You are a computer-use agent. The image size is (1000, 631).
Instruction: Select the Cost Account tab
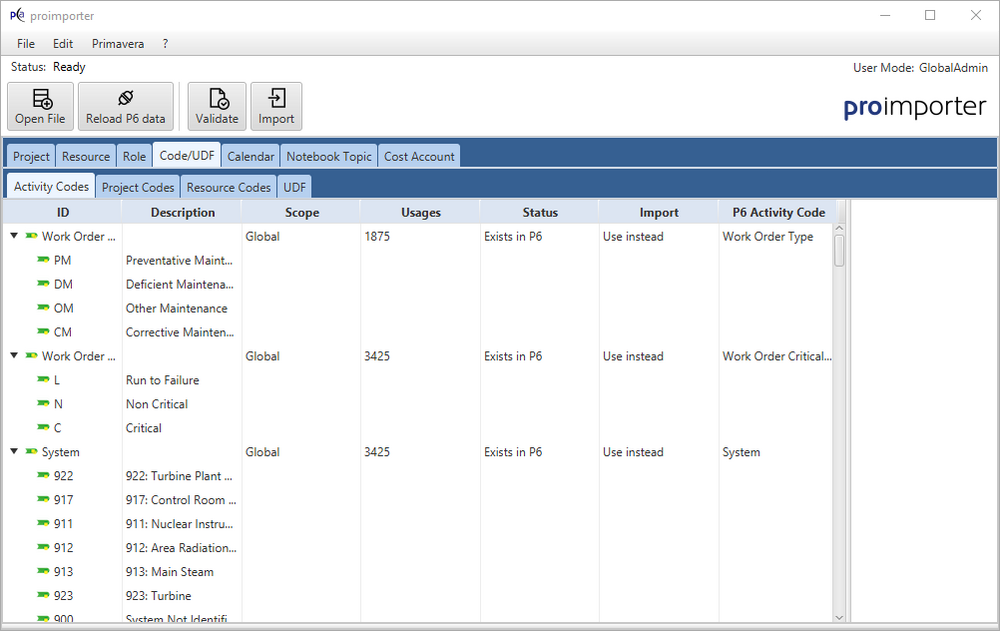click(419, 156)
